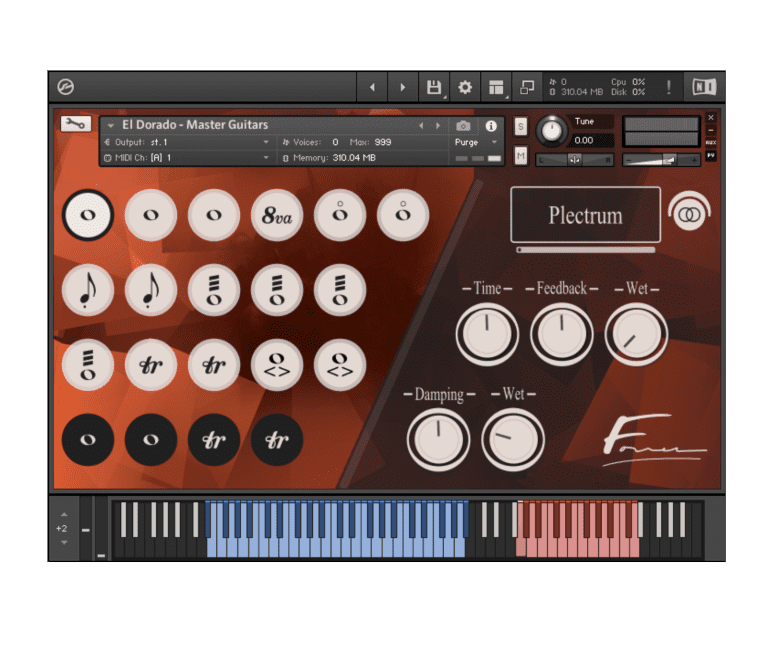Select the first light trill articulation
This screenshot has height=645, width=768.
click(x=151, y=365)
